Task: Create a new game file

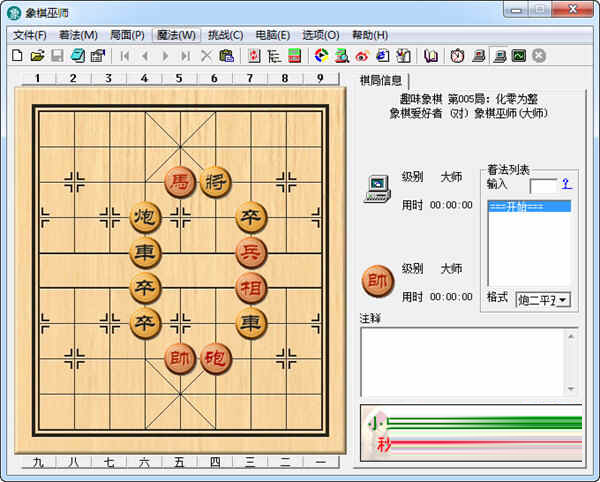Action: coord(17,56)
